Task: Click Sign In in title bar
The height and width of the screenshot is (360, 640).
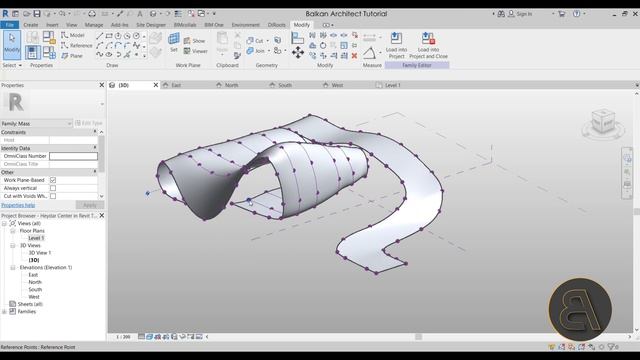Action: click(524, 14)
